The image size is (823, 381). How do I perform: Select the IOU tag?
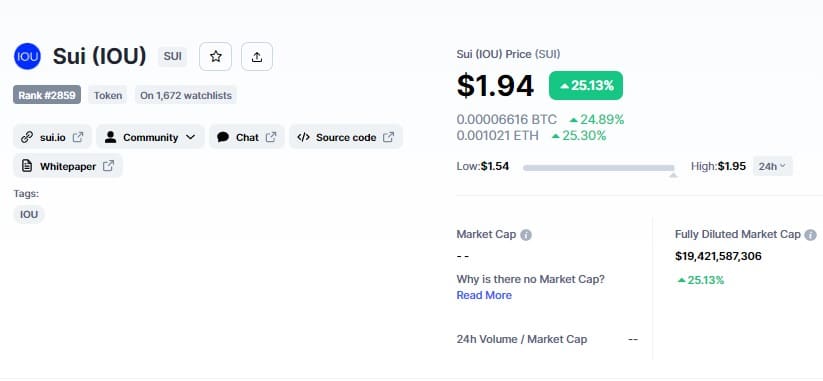click(29, 214)
